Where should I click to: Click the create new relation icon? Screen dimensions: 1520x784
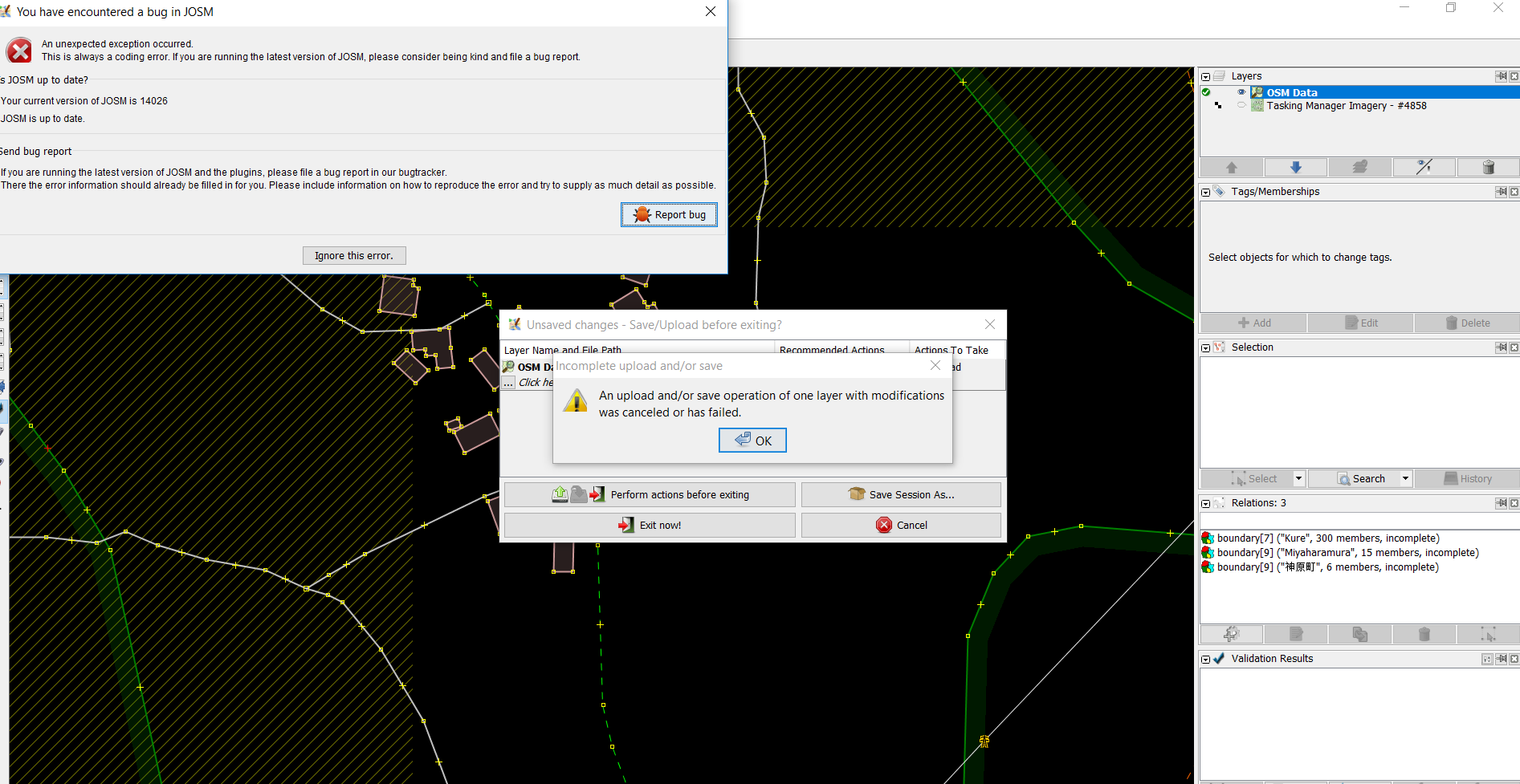click(1231, 635)
